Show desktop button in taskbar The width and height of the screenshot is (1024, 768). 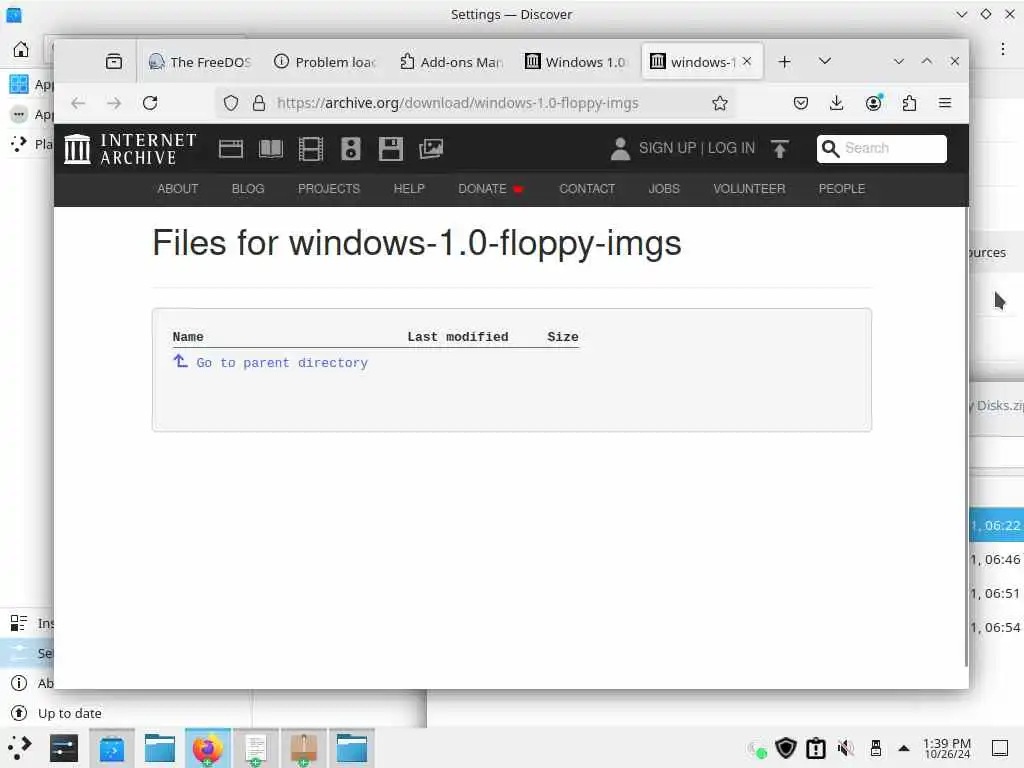coord(1000,748)
